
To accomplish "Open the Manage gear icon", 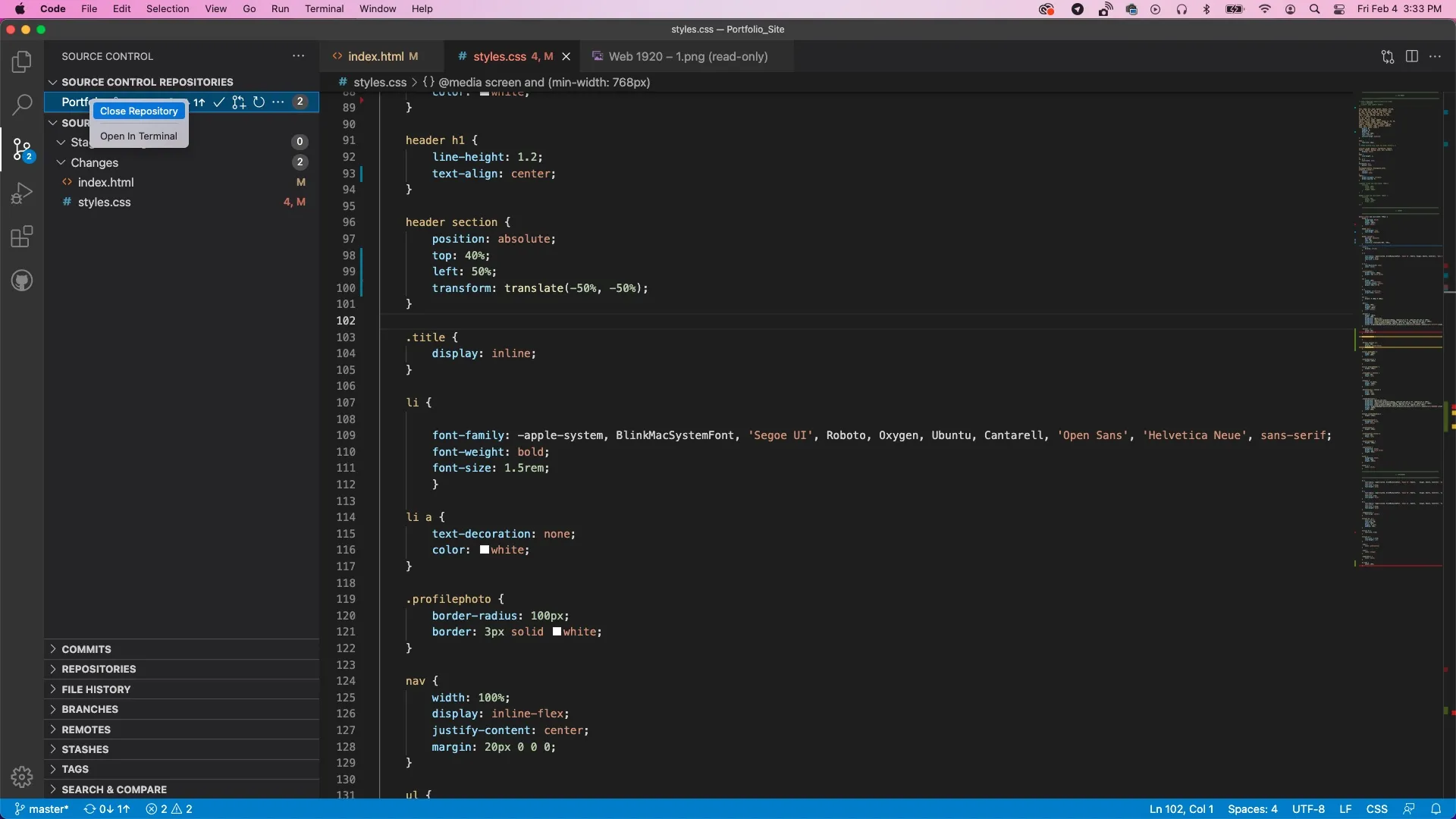I will tap(22, 777).
